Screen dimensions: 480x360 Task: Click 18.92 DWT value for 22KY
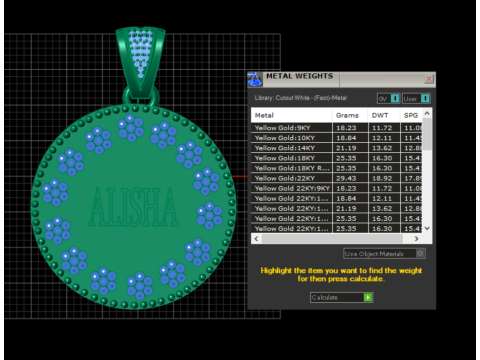pos(382,178)
